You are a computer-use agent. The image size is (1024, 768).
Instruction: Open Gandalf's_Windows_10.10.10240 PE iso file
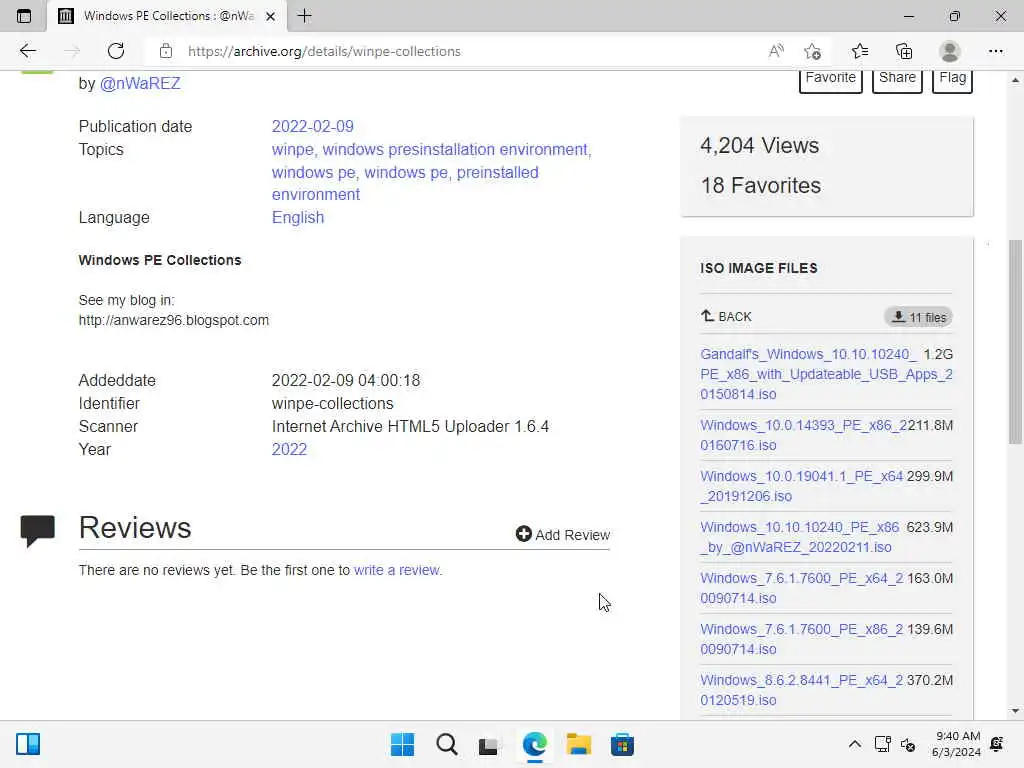click(826, 374)
